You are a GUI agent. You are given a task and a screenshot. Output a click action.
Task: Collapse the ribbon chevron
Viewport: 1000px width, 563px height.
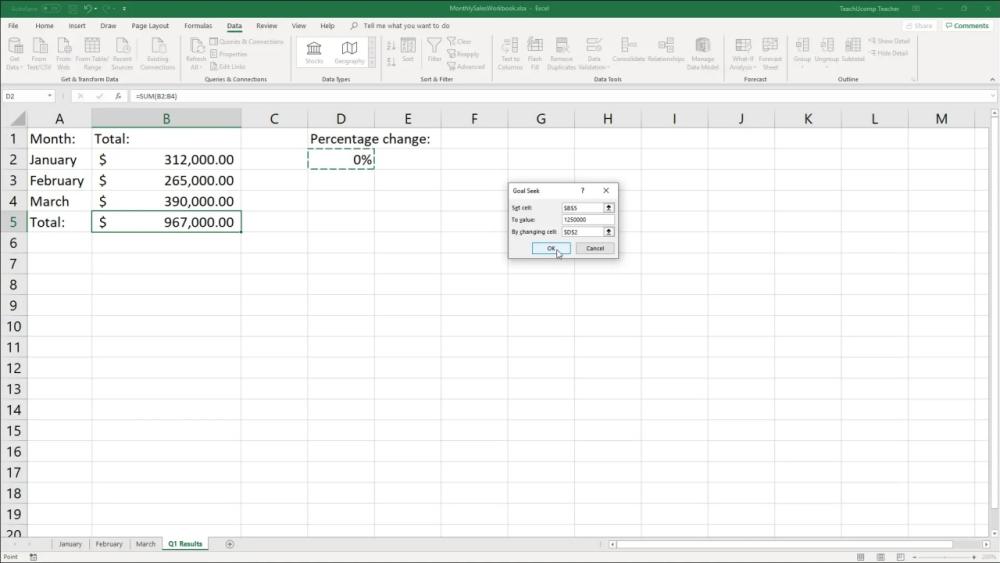992,80
